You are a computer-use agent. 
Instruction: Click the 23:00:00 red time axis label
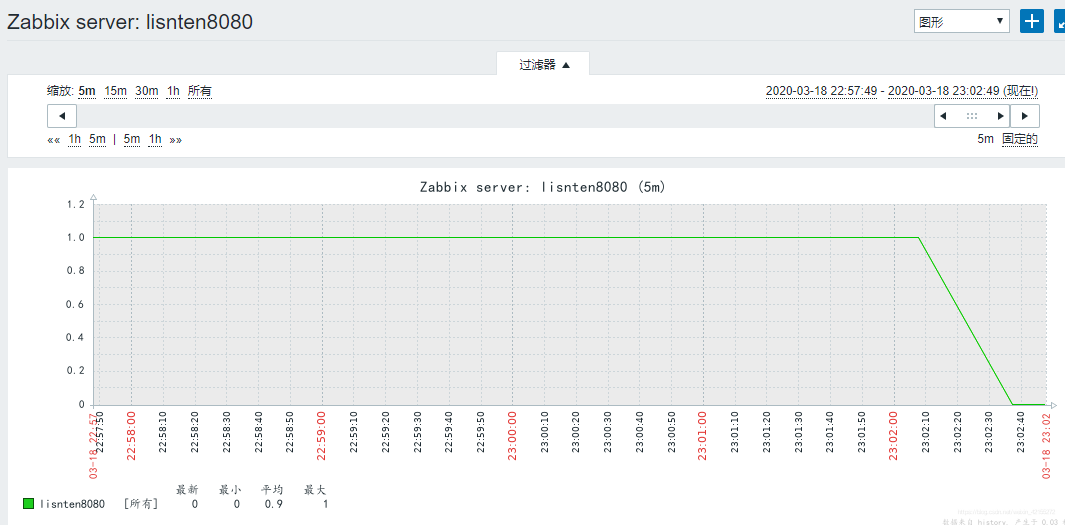pos(513,435)
